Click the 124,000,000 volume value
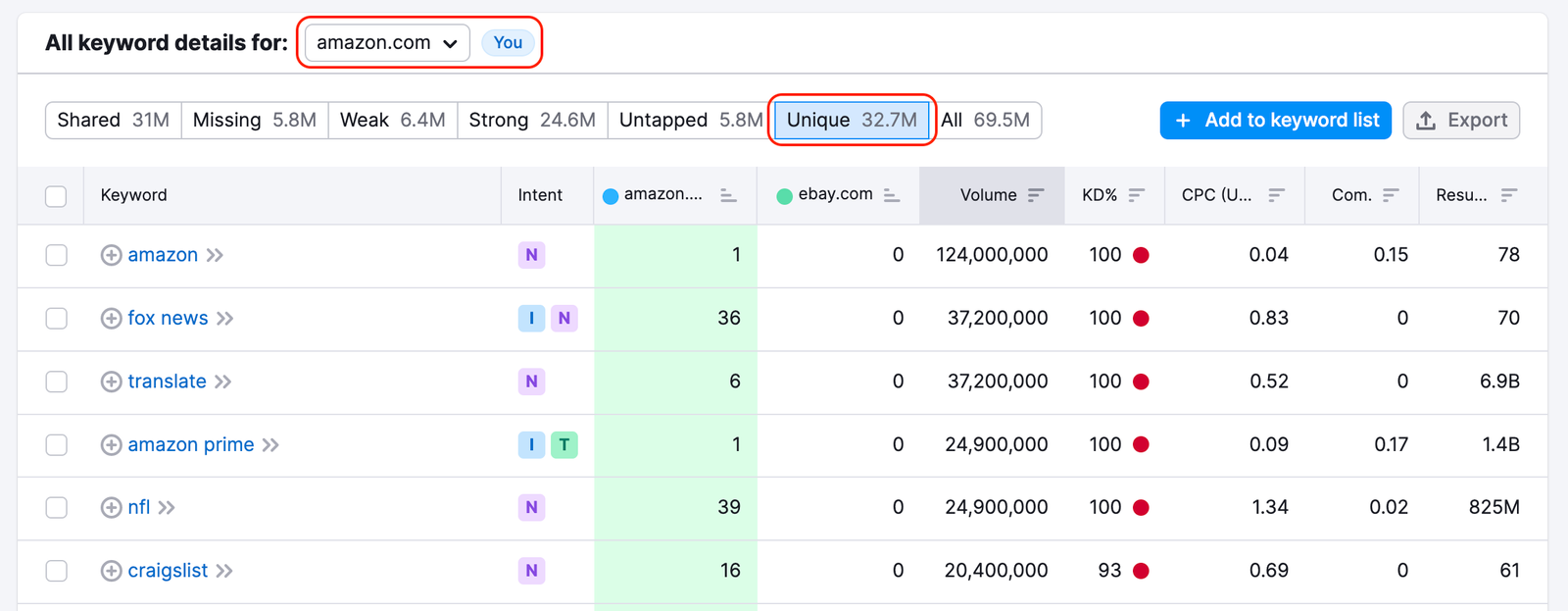This screenshot has width=1568, height=611. [992, 255]
